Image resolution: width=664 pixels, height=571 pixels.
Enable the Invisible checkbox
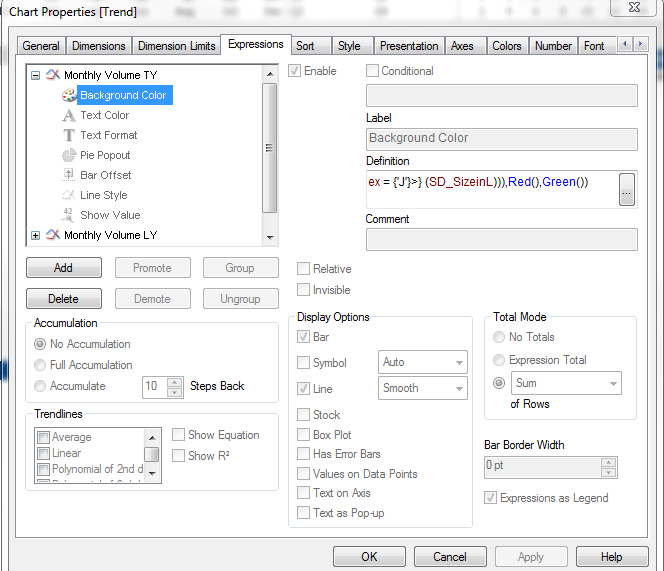[x=303, y=290]
